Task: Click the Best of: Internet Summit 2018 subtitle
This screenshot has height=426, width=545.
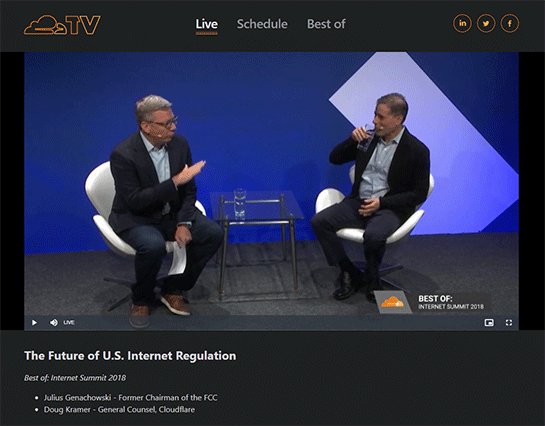Action: 75,378
